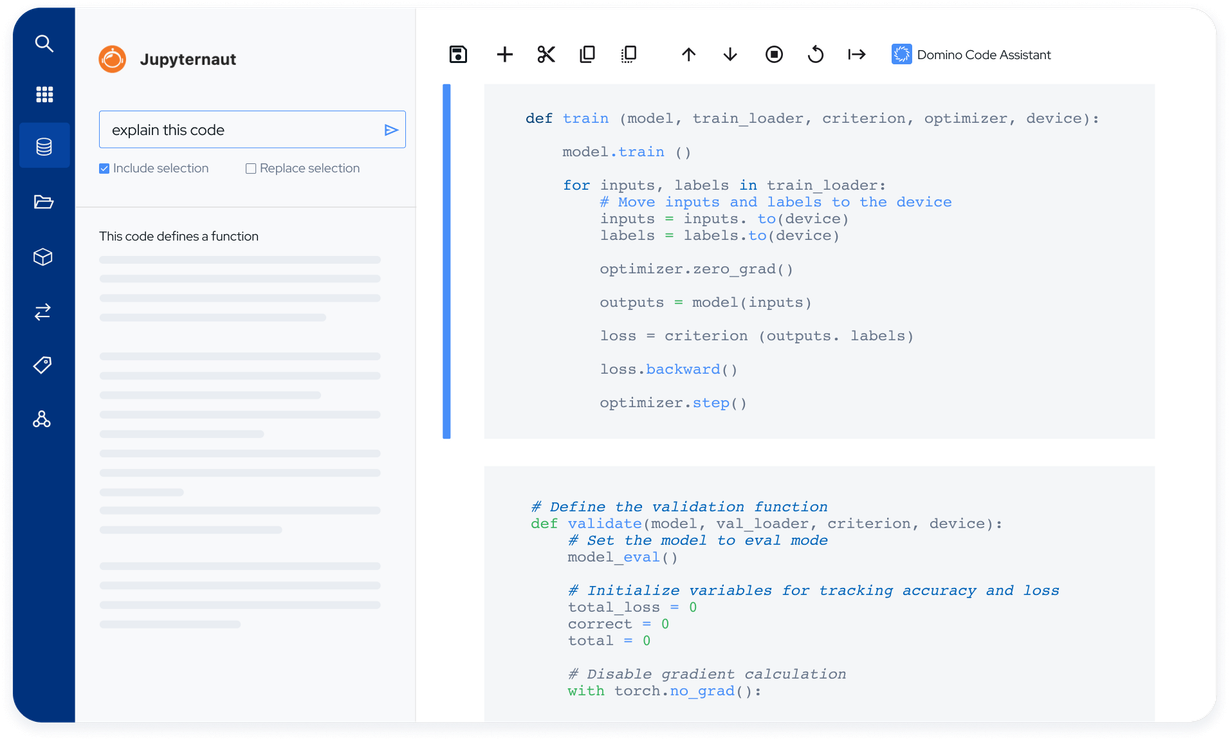Enable the Replace selection checkbox

click(251, 168)
